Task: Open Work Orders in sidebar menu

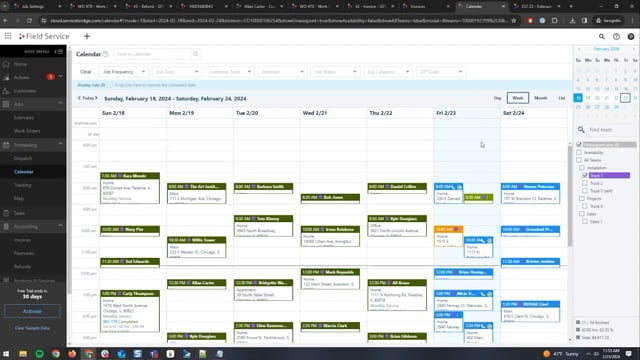Action: pyautogui.click(x=27, y=131)
